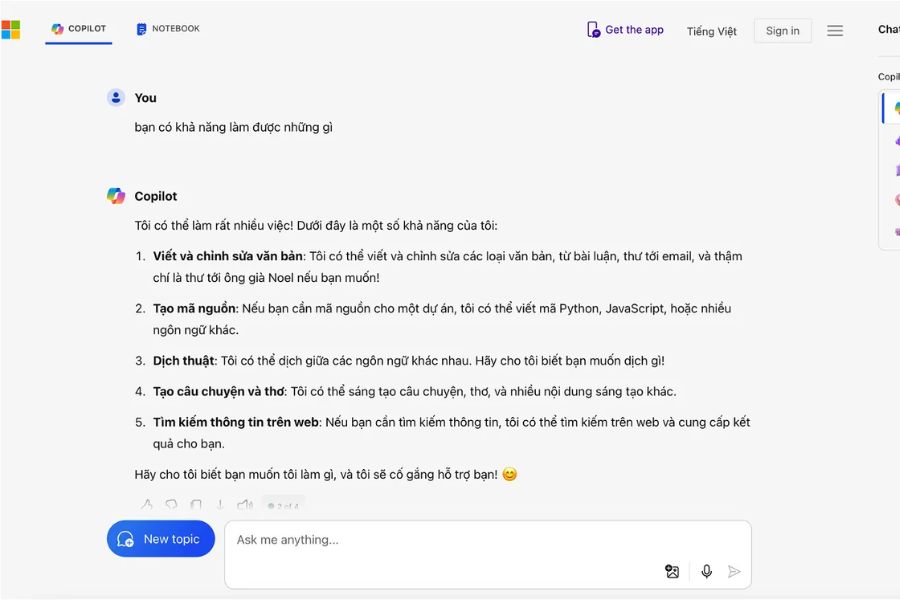The width and height of the screenshot is (900, 600).
Task: Click the add image icon
Action: pos(672,571)
